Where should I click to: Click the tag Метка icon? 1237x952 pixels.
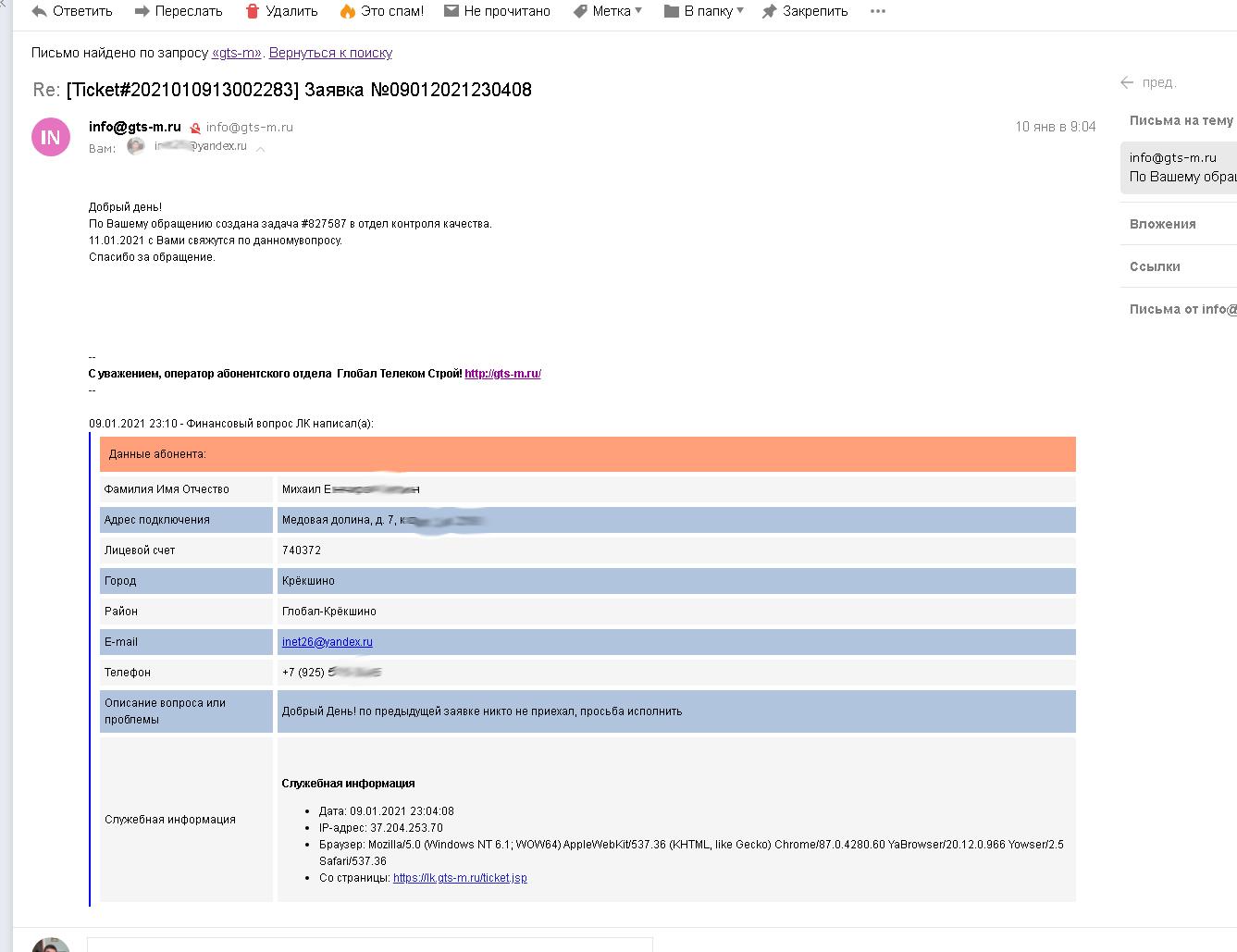580,11
